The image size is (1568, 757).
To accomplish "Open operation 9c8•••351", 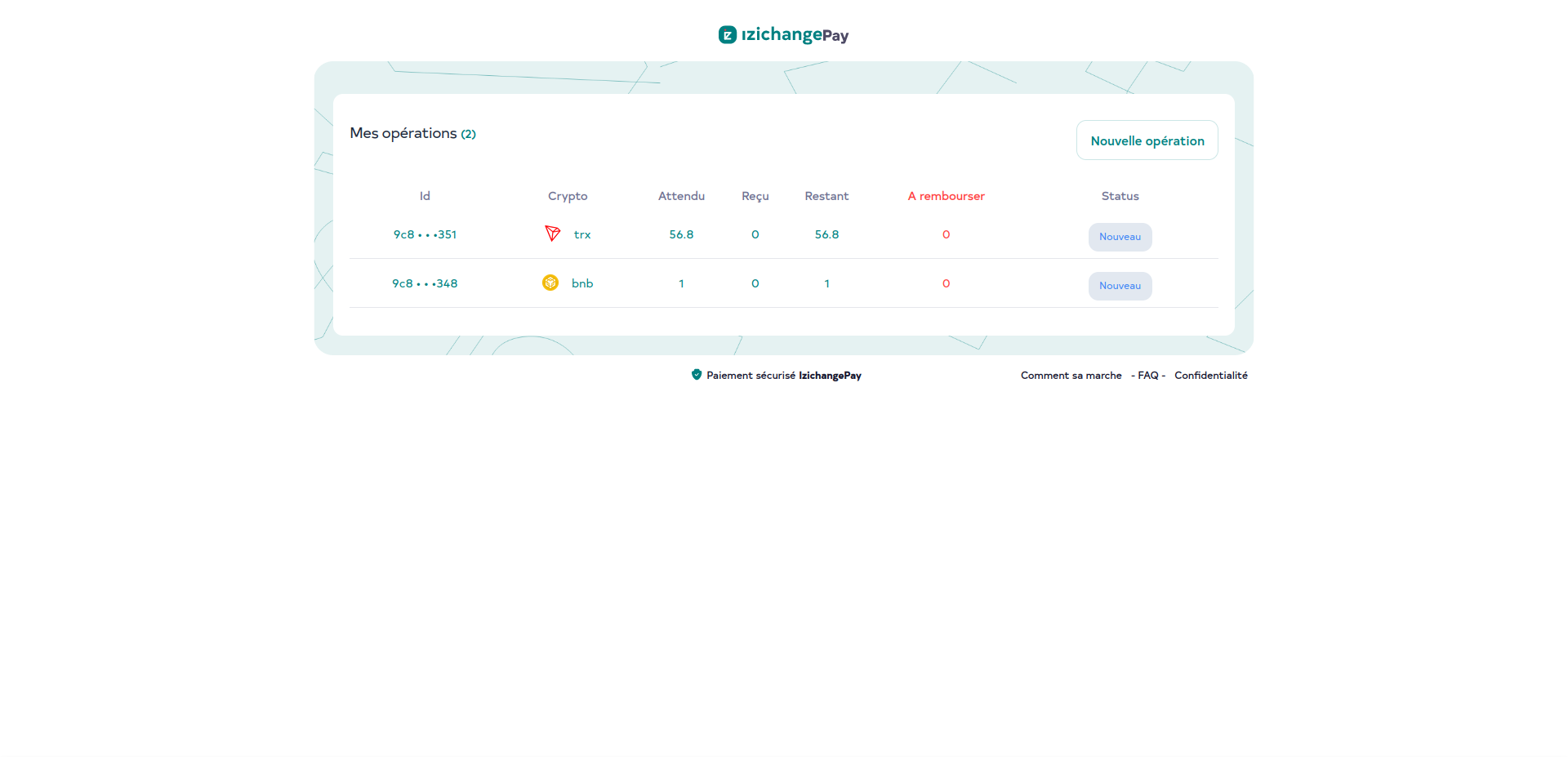I will pos(425,234).
